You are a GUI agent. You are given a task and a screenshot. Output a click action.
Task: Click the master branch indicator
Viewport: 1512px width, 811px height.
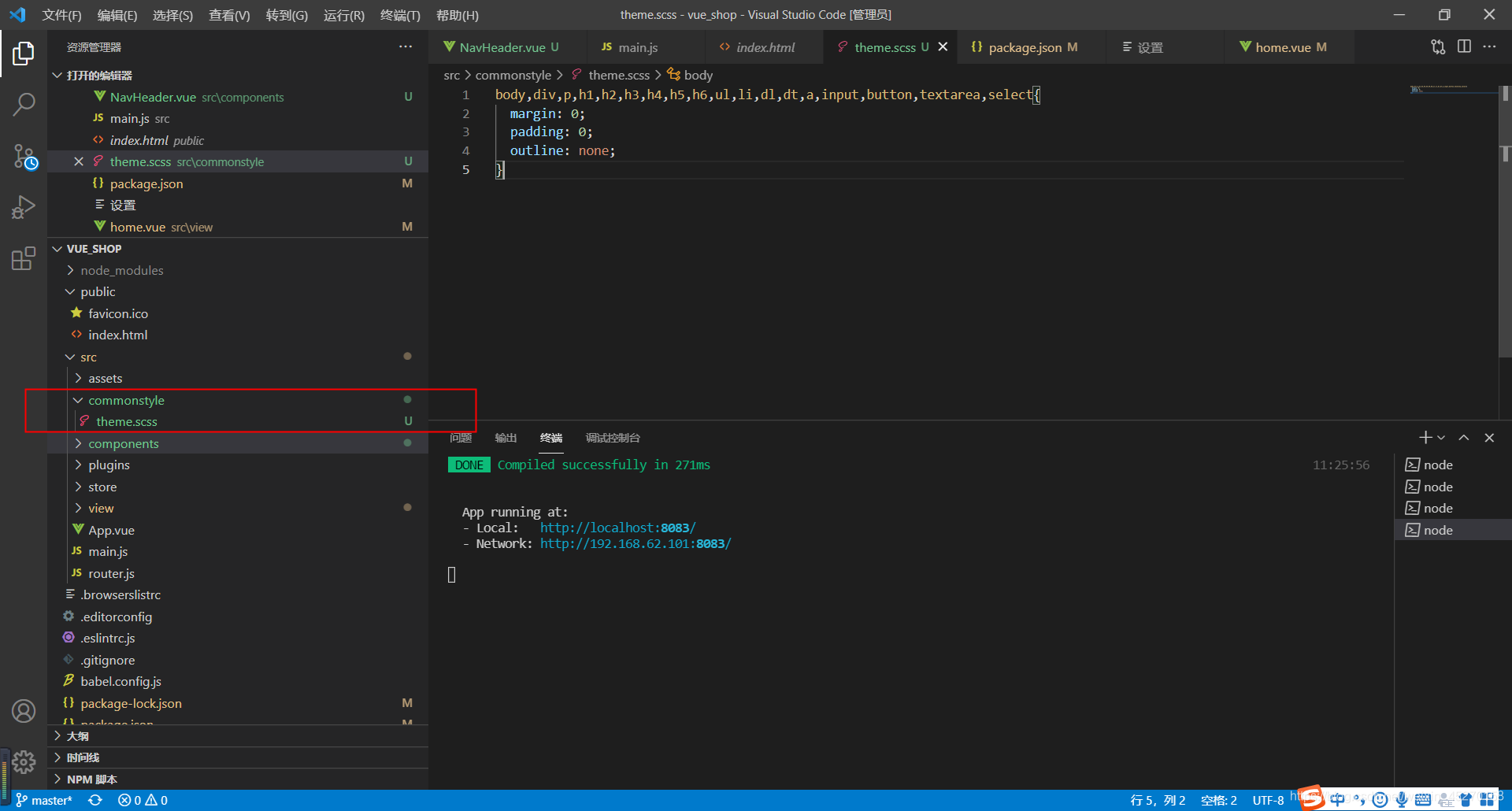(x=44, y=800)
